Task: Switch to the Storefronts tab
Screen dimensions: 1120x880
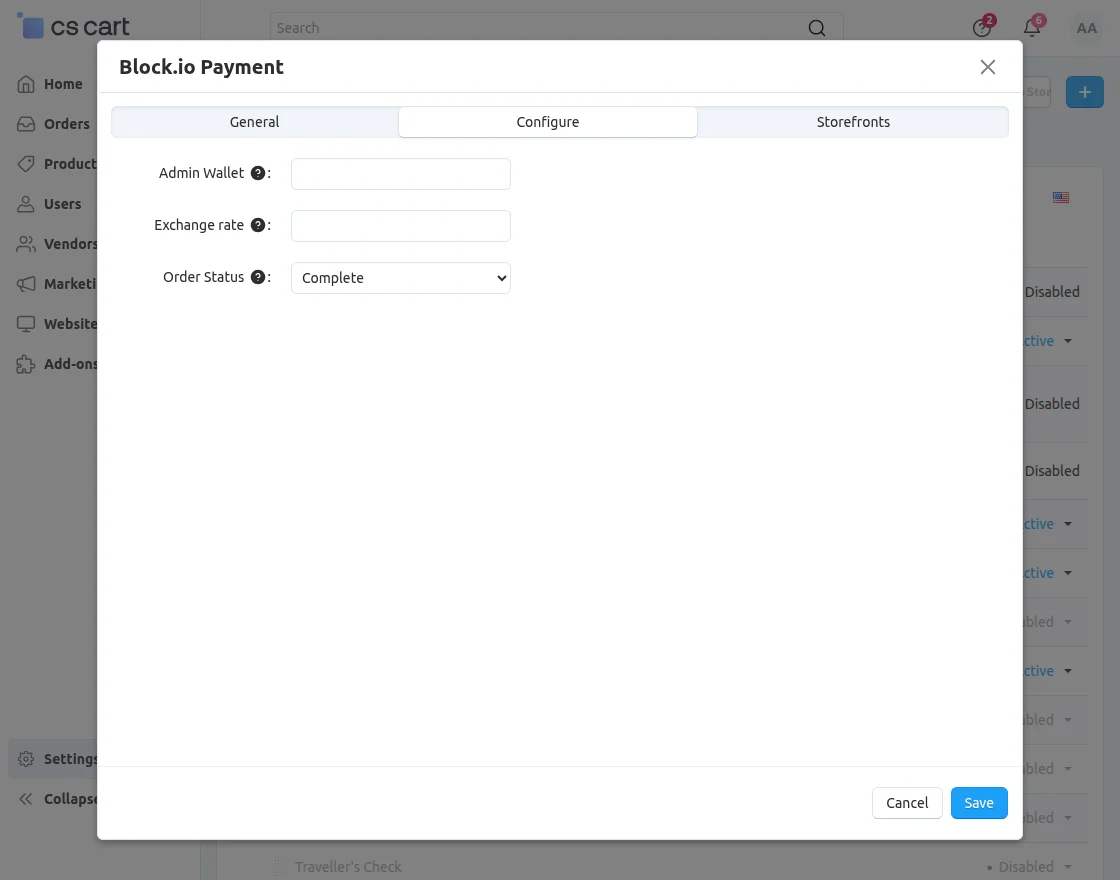Action: pyautogui.click(x=853, y=122)
